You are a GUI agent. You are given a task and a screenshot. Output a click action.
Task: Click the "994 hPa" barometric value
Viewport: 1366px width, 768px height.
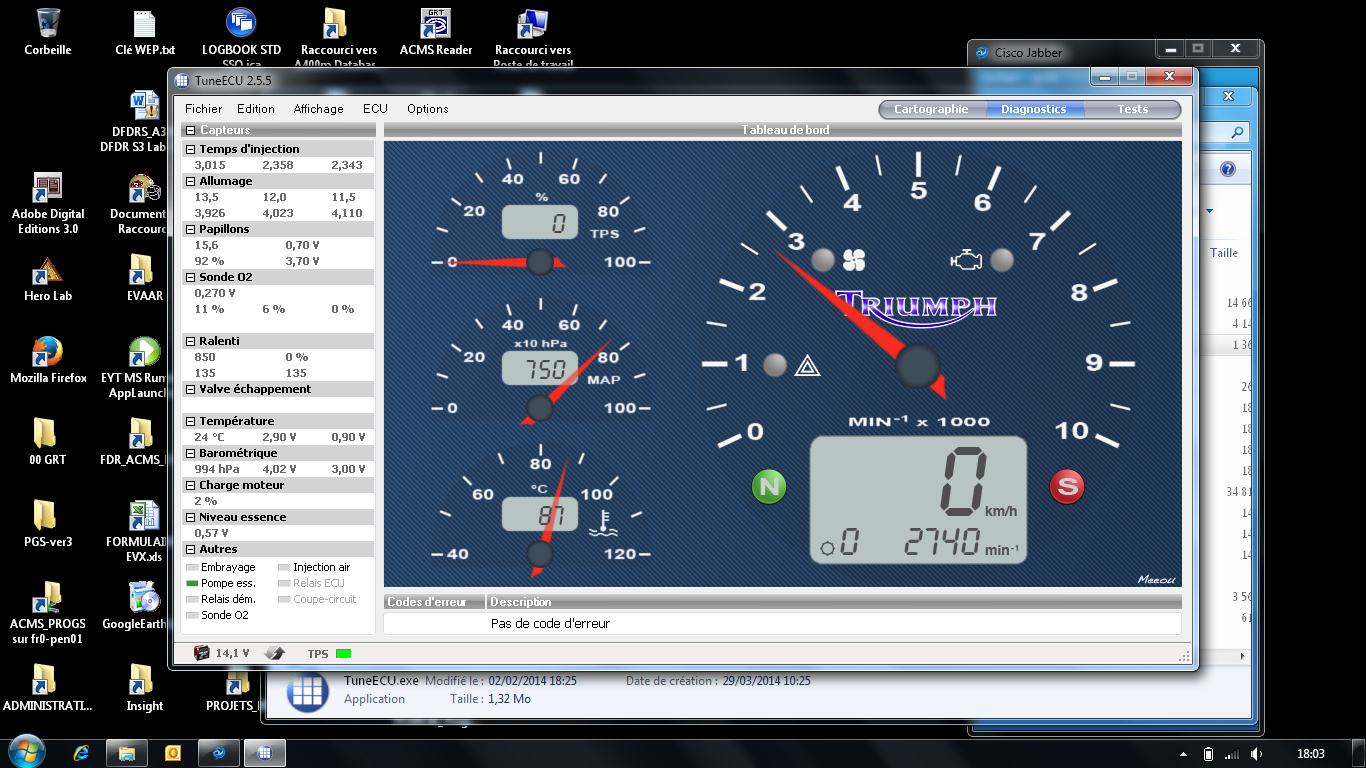pos(217,469)
